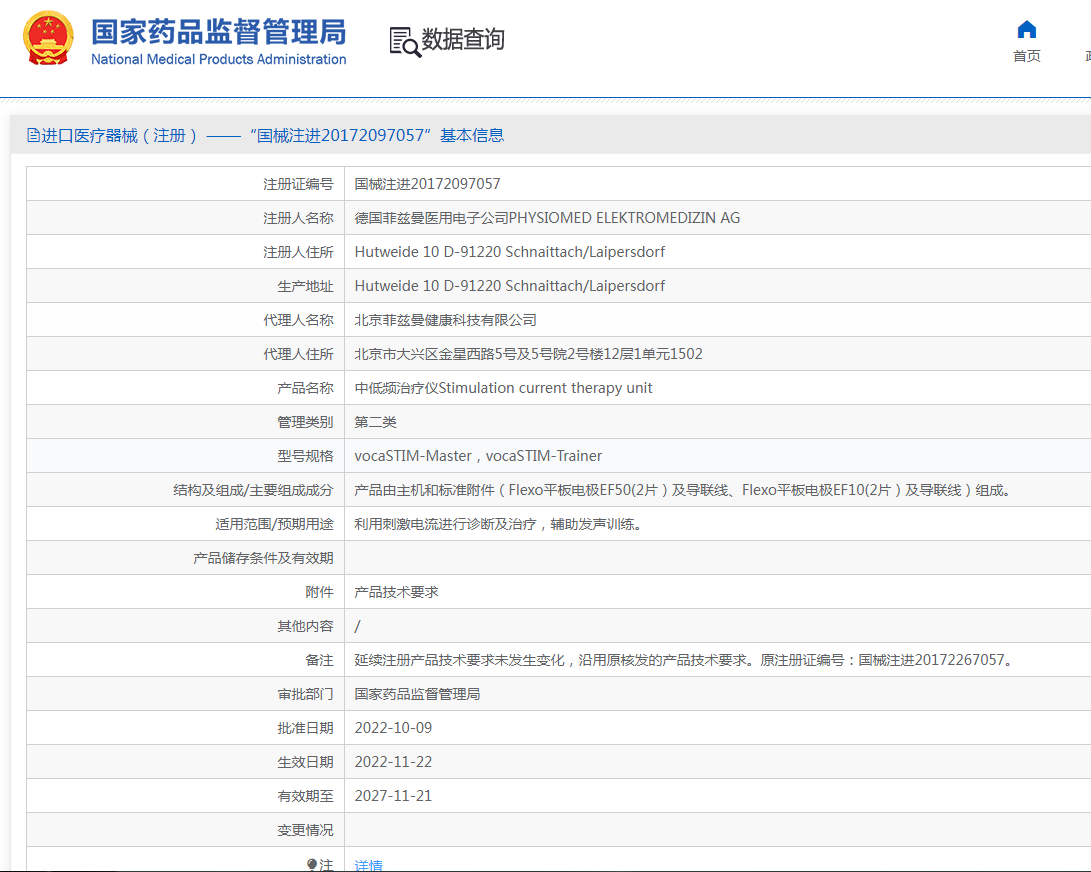Click the 首页 label in the top navigation
Viewport: 1091px width, 872px height.
pos(1026,56)
